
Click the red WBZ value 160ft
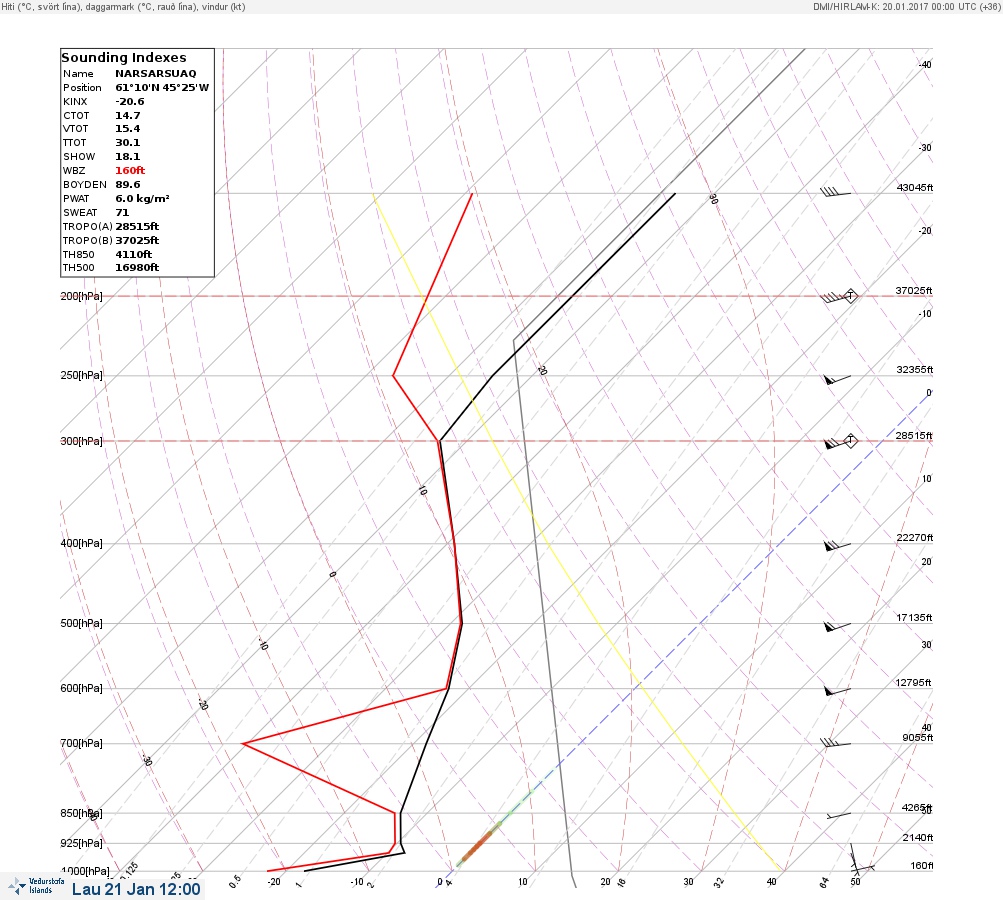(130, 171)
